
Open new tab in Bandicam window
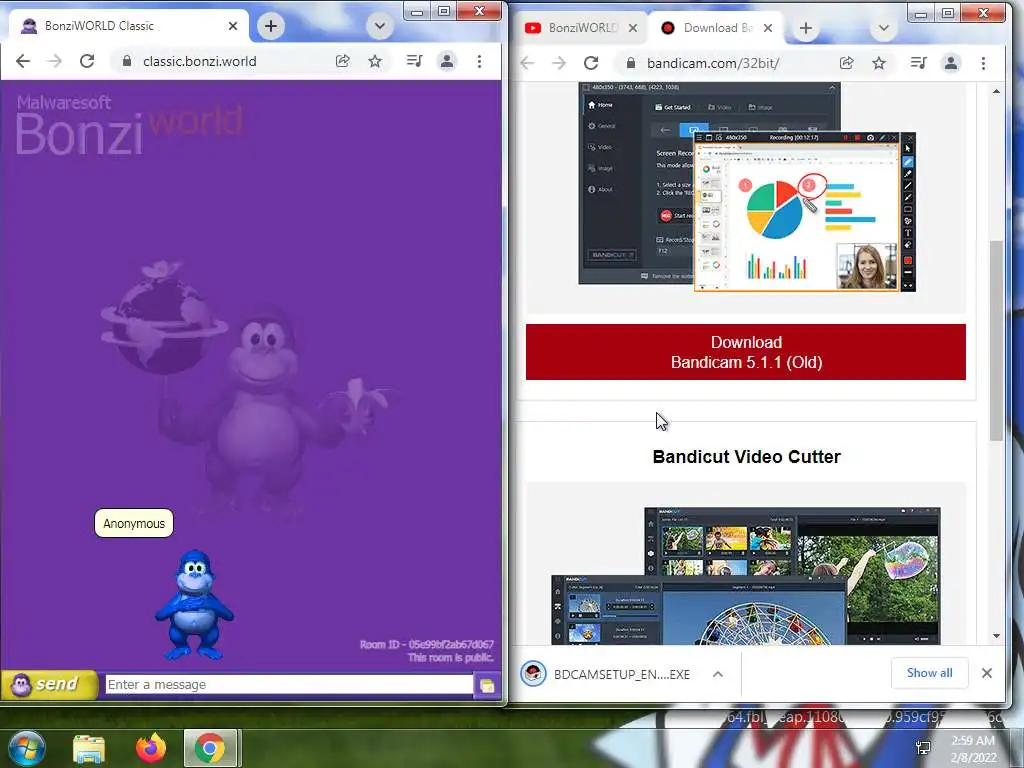pos(805,28)
